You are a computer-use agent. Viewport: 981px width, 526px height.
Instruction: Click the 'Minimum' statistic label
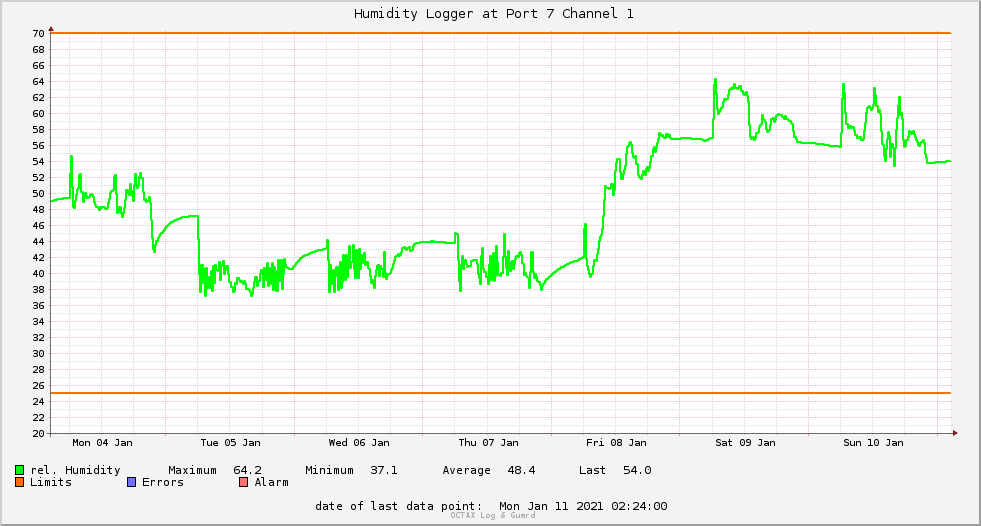pyautogui.click(x=329, y=470)
